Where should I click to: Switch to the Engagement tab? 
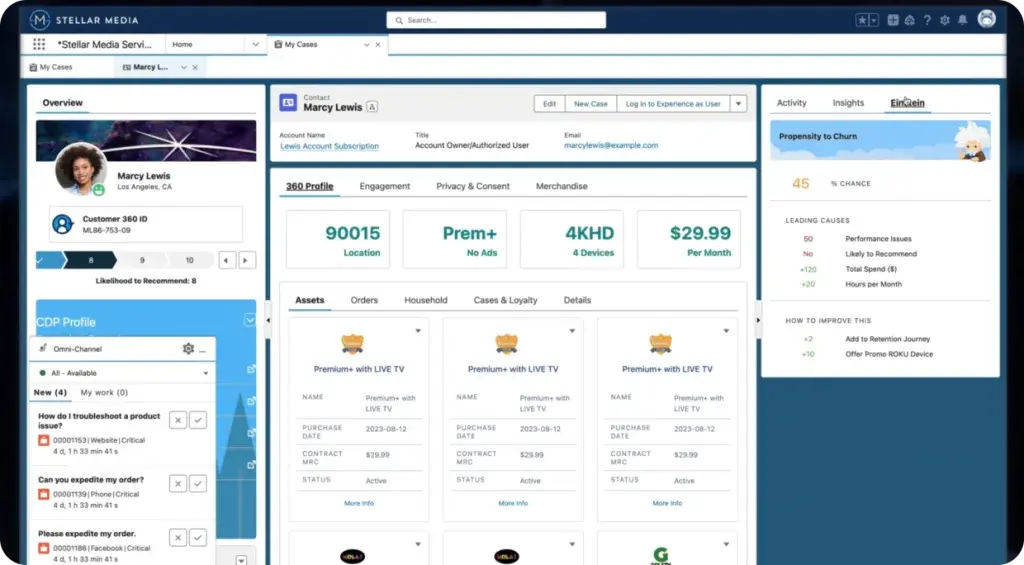coord(385,186)
